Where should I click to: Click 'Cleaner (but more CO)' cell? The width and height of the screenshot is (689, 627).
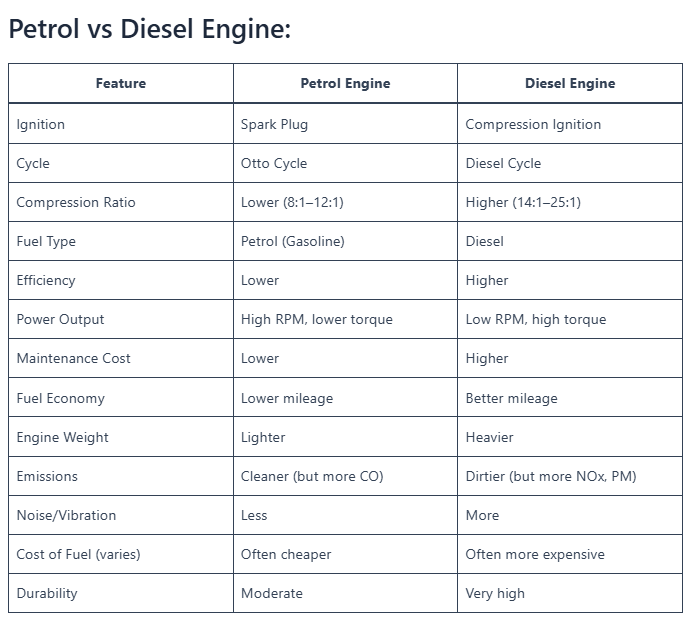345,476
